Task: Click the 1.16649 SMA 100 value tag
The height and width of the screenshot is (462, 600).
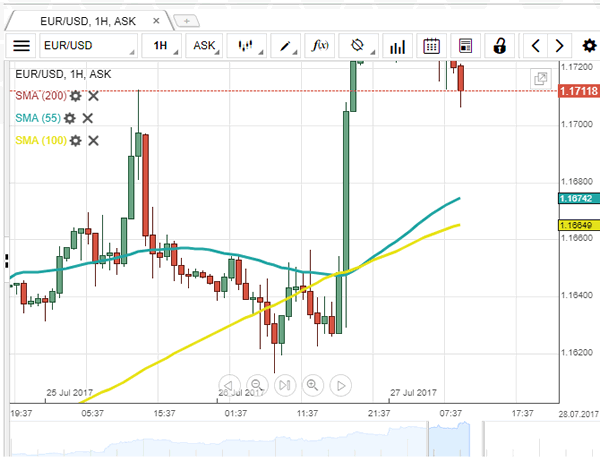Action: [x=579, y=225]
